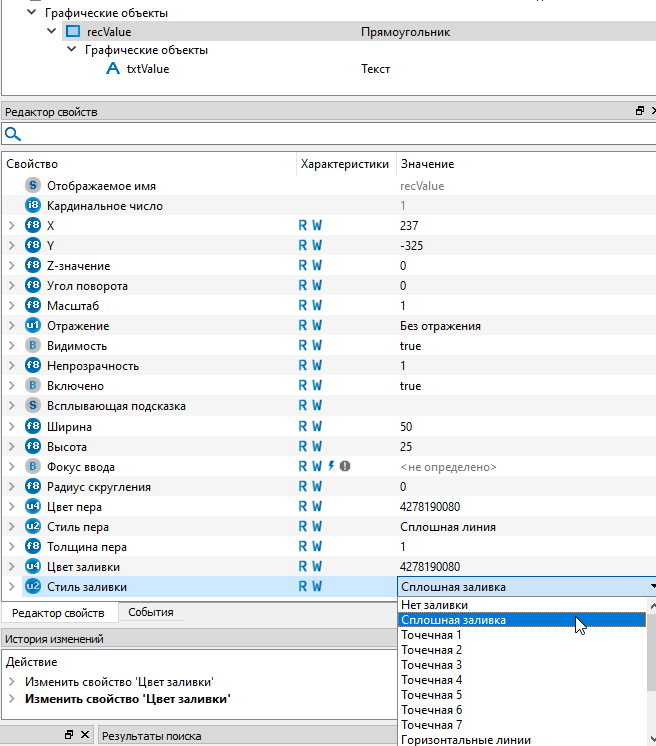The image size is (656, 746).
Task: Click the Цвет заливки value 4278190080
Action: [429, 566]
